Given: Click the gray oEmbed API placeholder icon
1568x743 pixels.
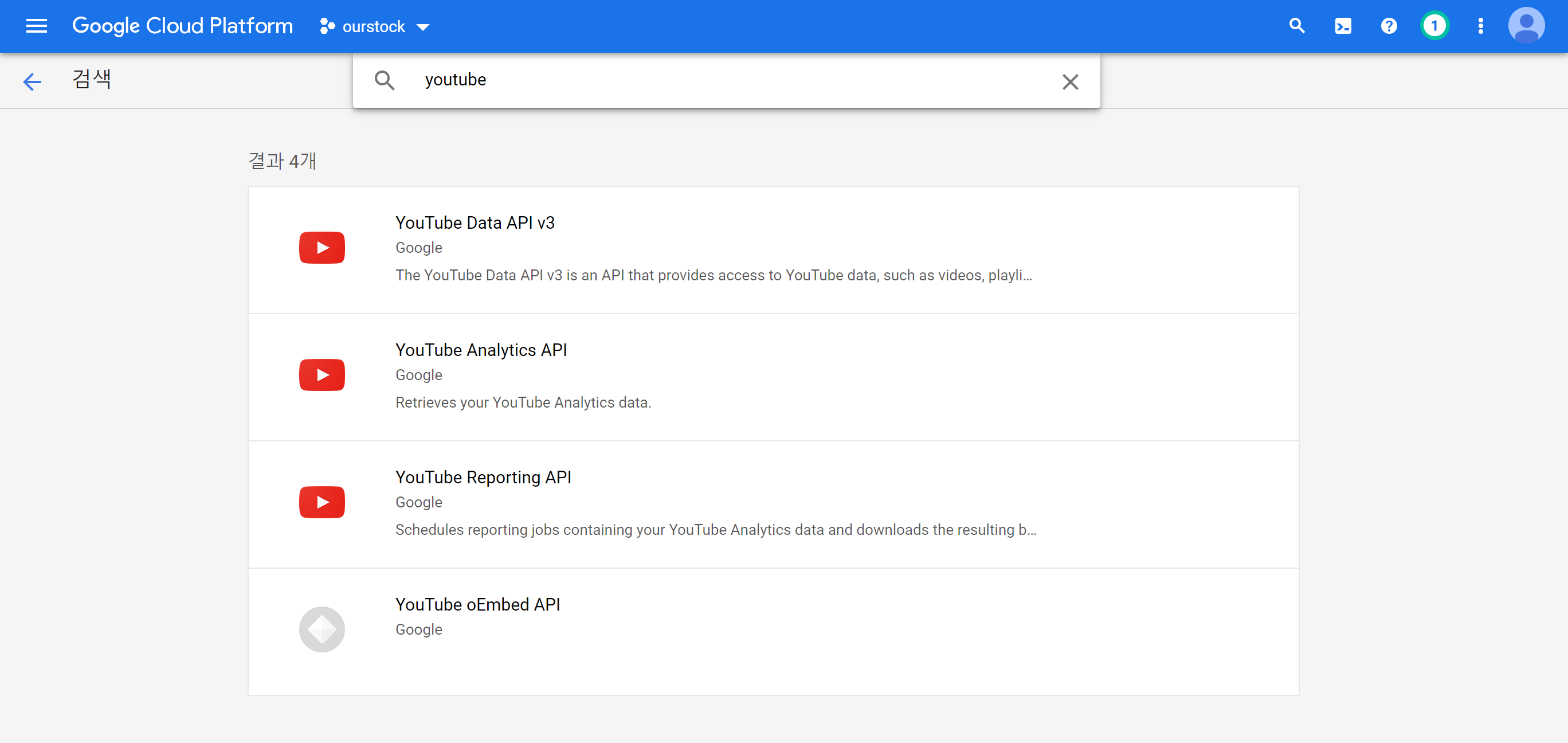Looking at the screenshot, I should (322, 629).
